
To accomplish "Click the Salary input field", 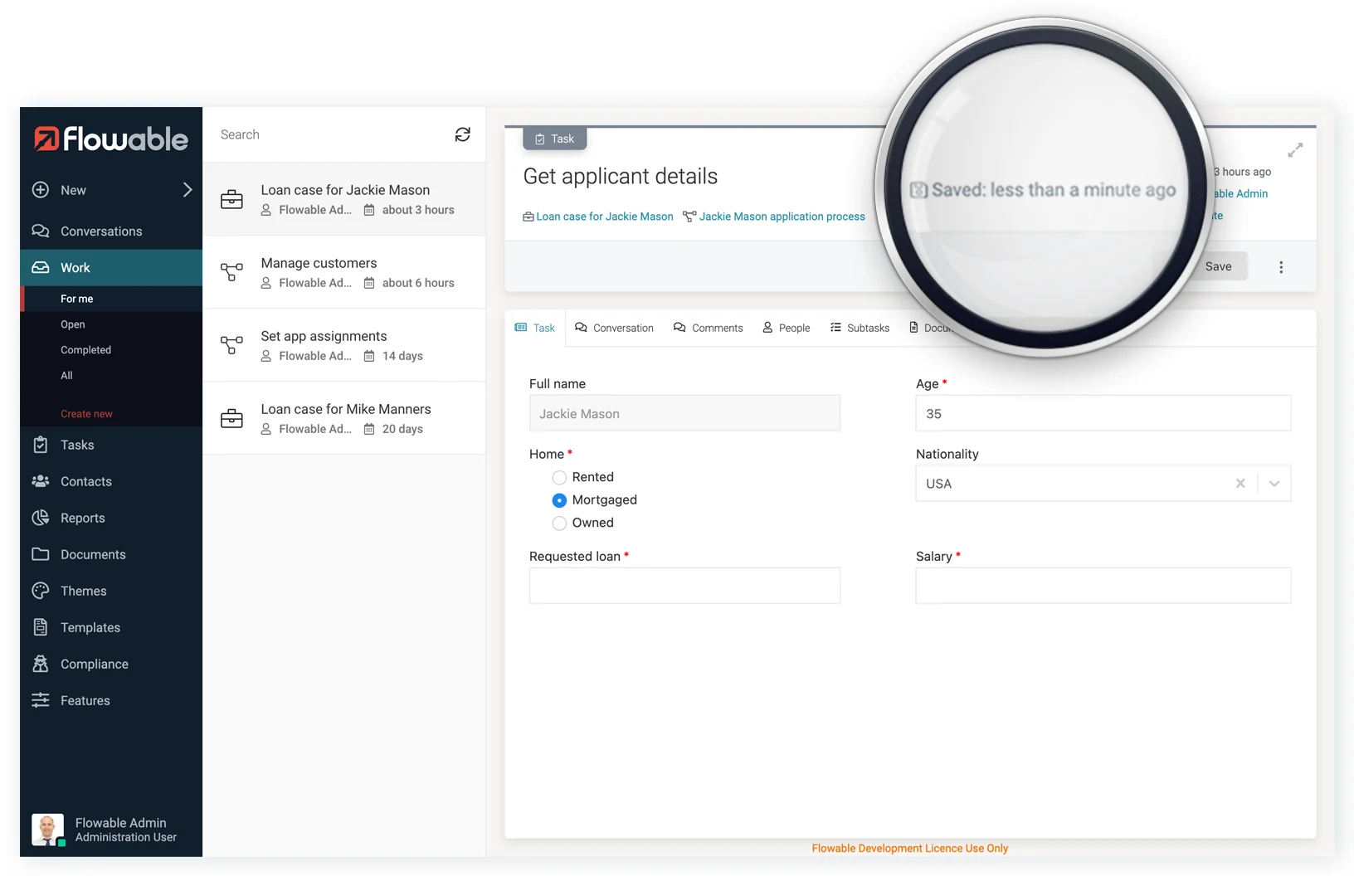I will click(x=1103, y=586).
